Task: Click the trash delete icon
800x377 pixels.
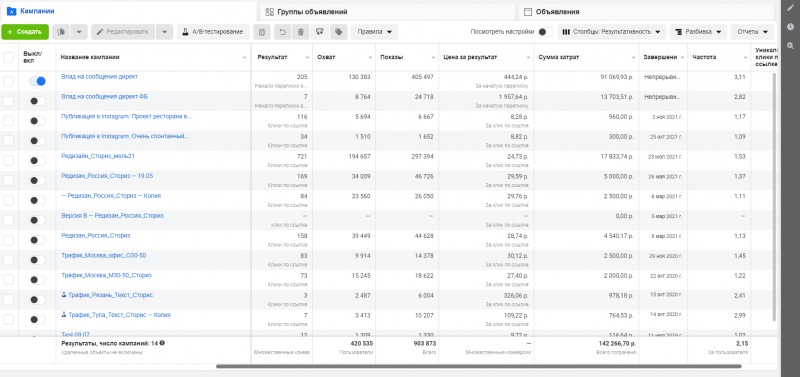Action: [301, 32]
